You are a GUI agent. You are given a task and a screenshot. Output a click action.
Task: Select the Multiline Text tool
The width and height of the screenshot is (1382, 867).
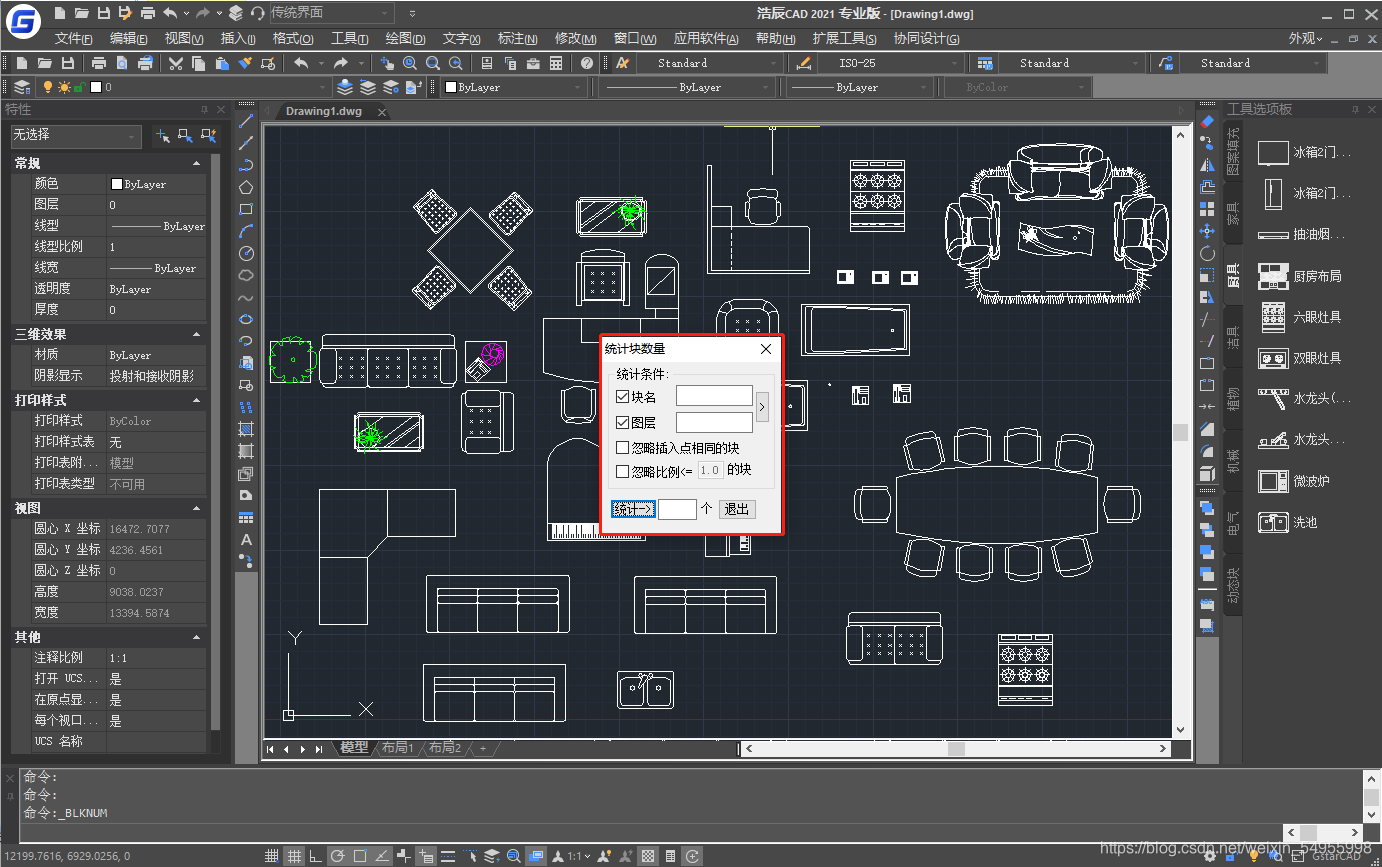tap(246, 539)
